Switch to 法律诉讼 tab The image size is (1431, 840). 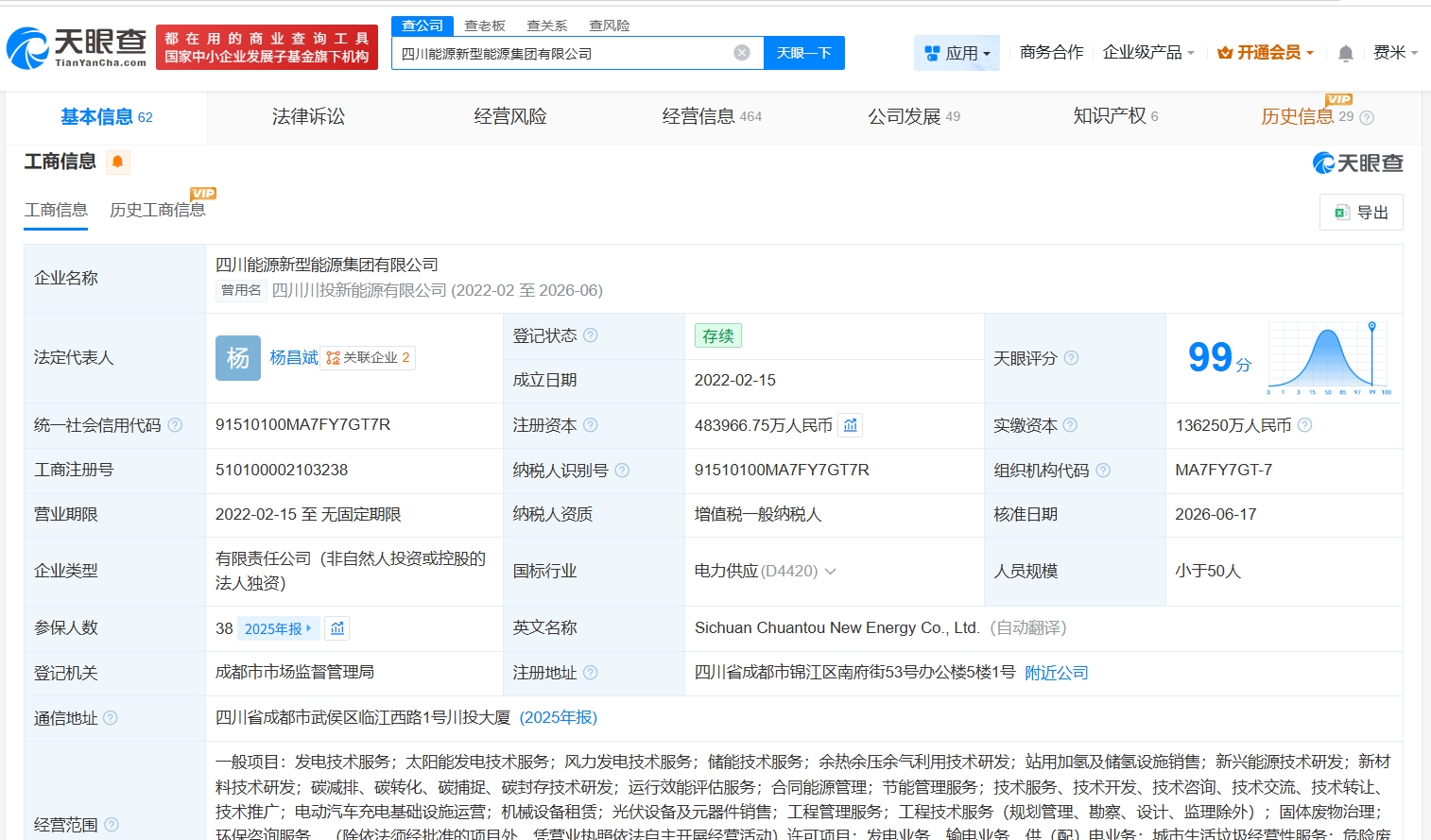point(308,117)
